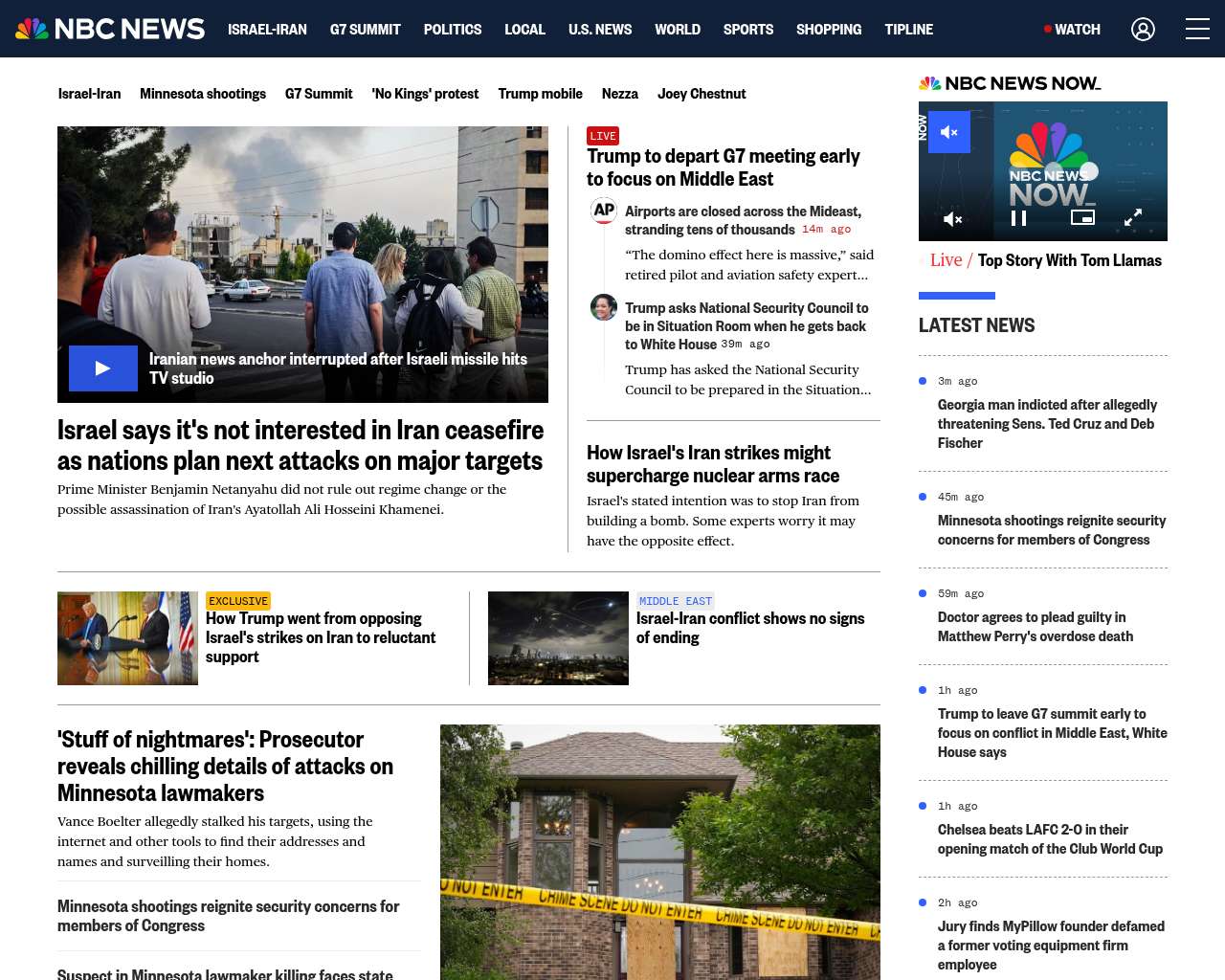Unmute video using blue speaker button
Viewport: 1225px width, 980px height.
(949, 132)
